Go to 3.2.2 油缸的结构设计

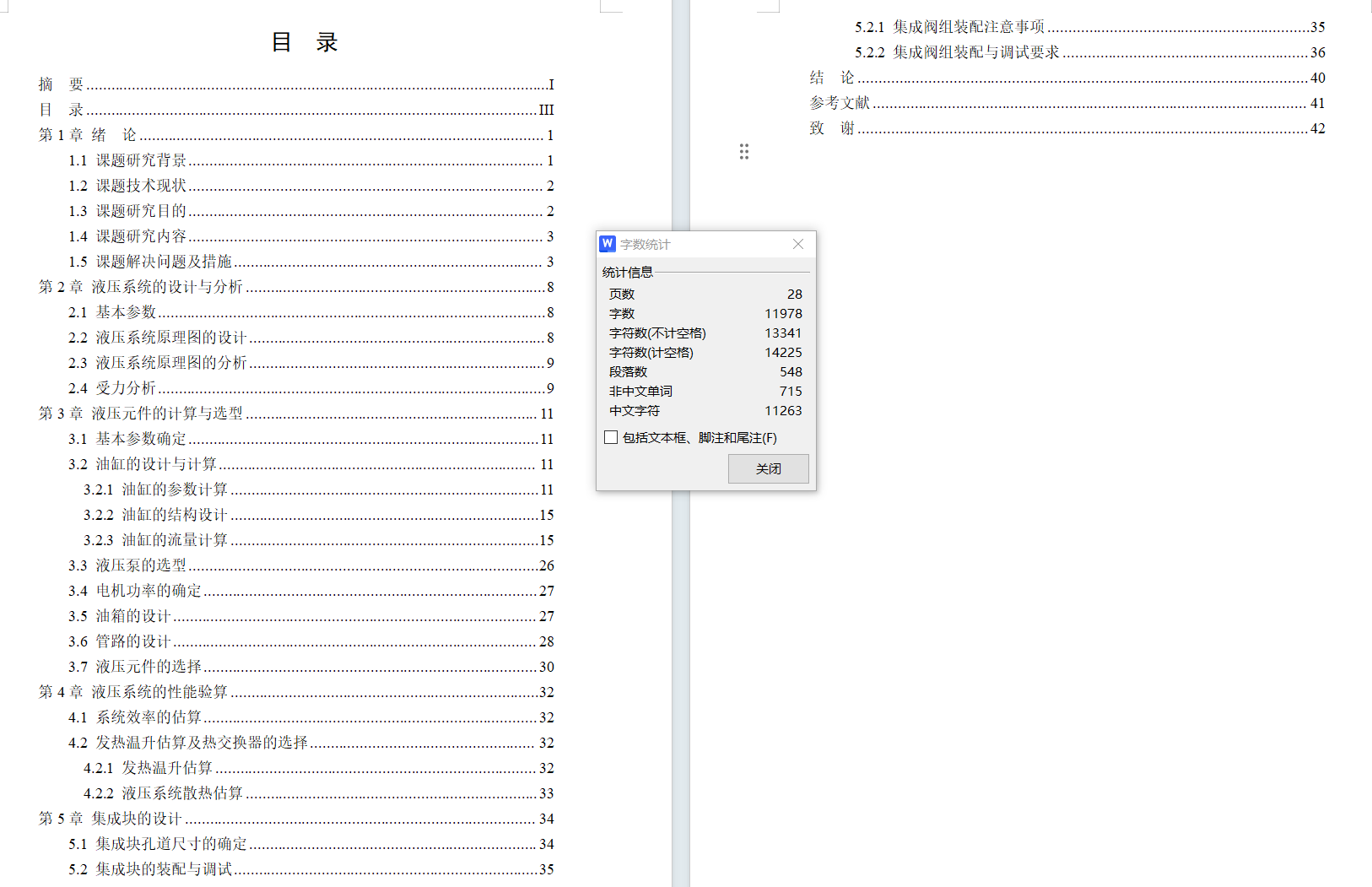pos(319,515)
